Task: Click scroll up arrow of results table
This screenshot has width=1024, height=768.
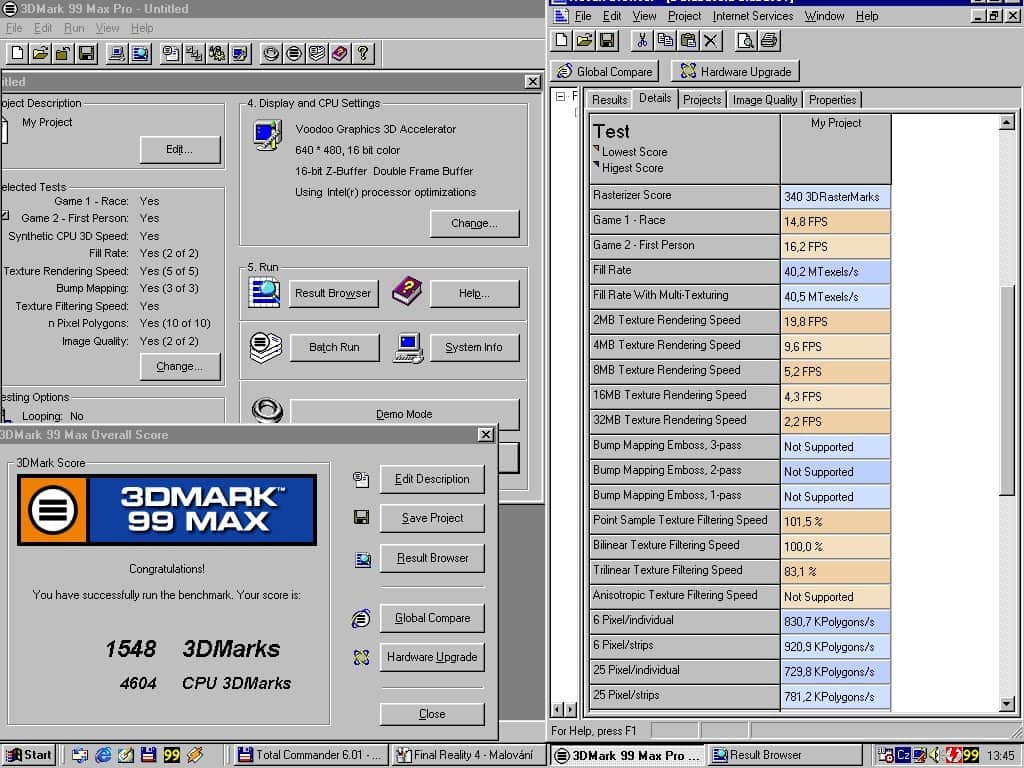Action: [x=1006, y=122]
